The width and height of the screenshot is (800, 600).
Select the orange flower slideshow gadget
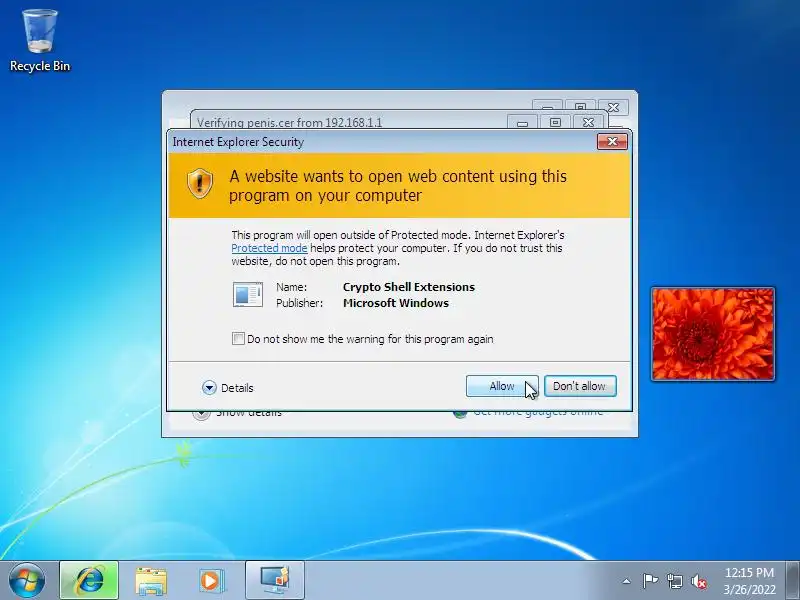[x=713, y=334]
